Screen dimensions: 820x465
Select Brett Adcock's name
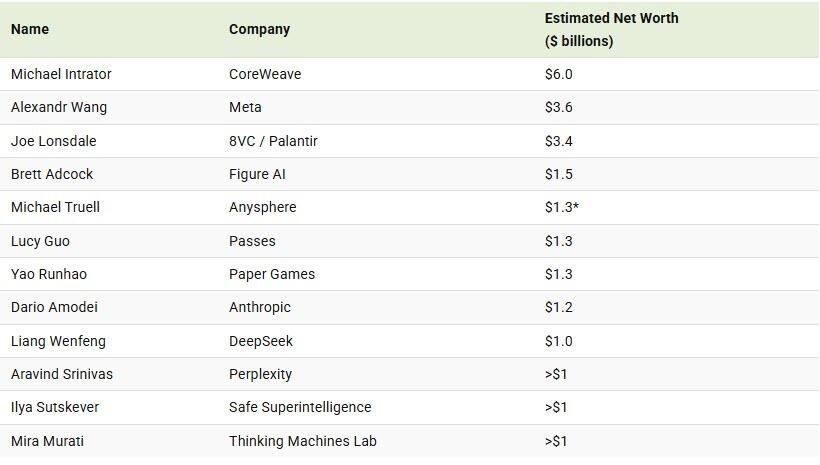[x=52, y=174]
